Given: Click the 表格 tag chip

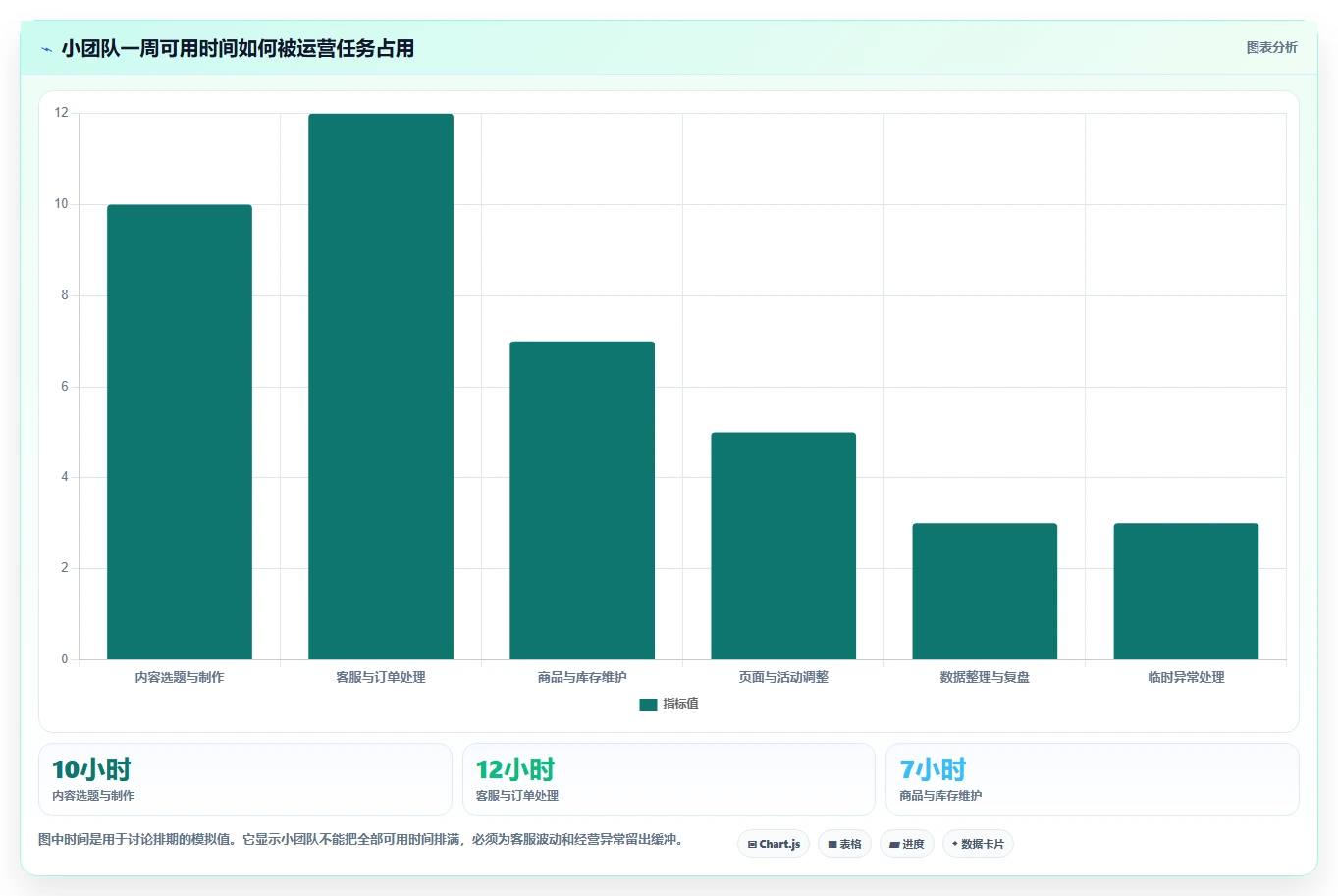Looking at the screenshot, I should [844, 844].
